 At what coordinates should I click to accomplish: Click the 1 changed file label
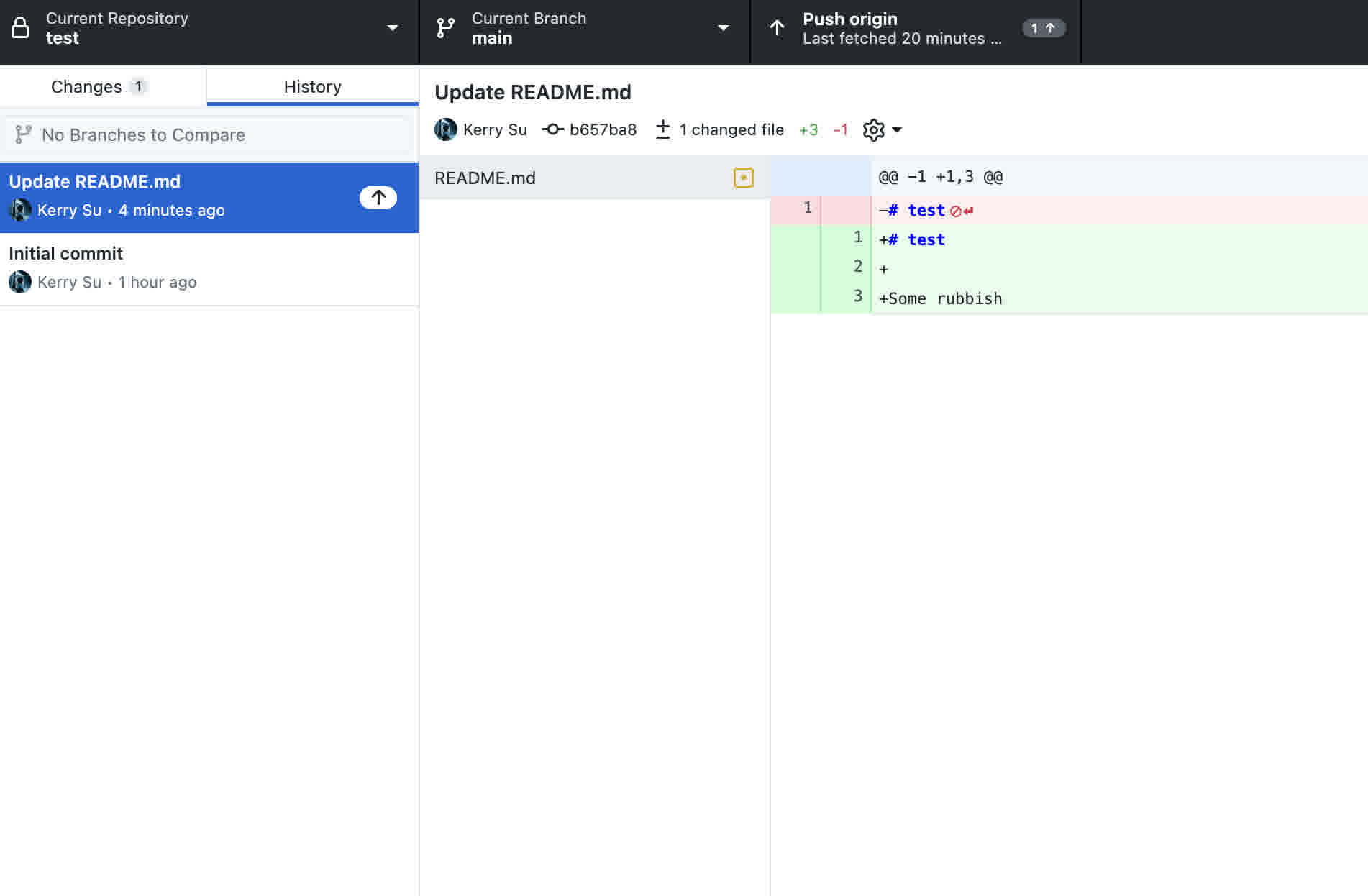(x=731, y=129)
